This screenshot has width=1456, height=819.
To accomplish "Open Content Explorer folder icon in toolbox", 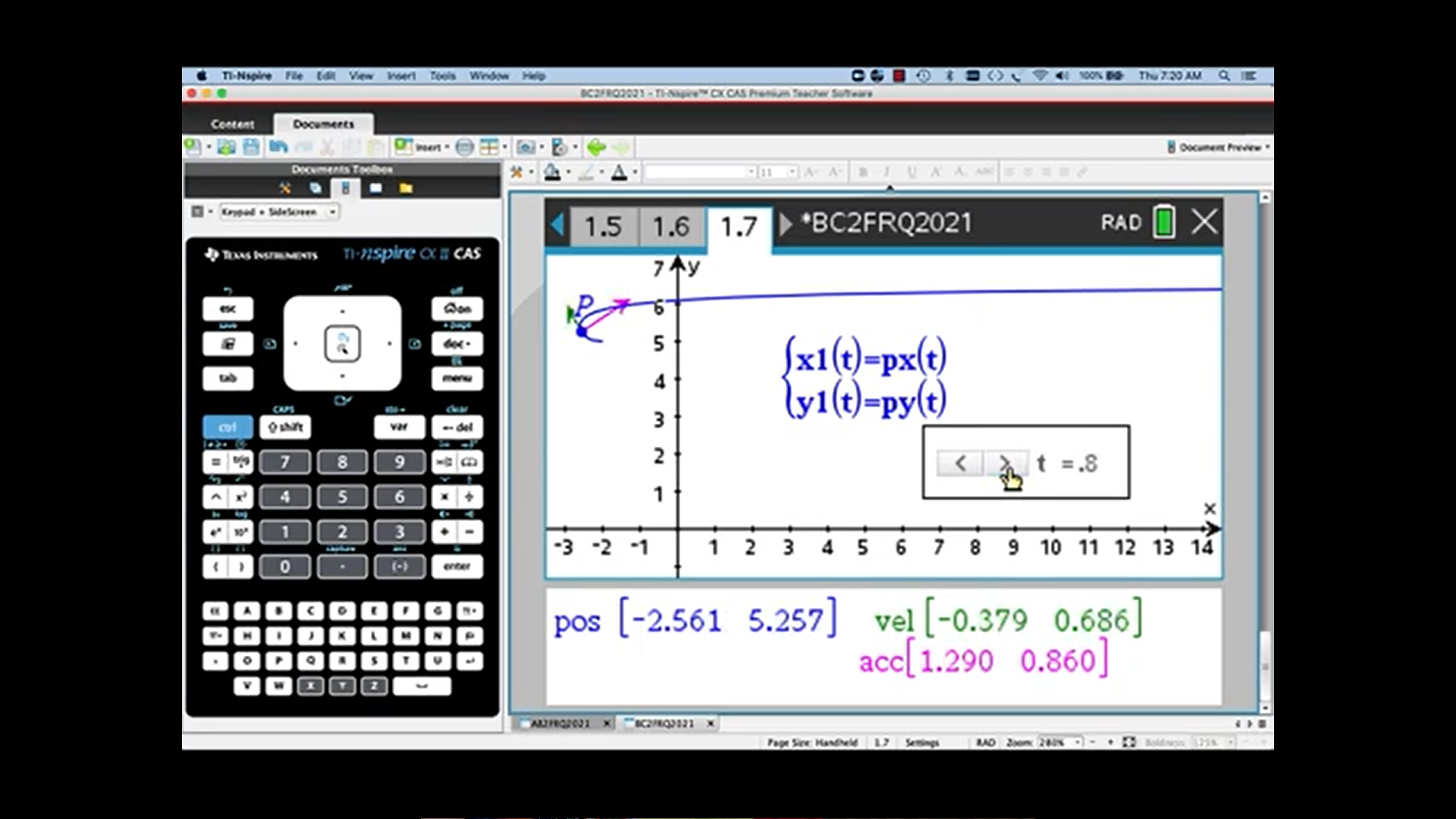I will [x=406, y=188].
